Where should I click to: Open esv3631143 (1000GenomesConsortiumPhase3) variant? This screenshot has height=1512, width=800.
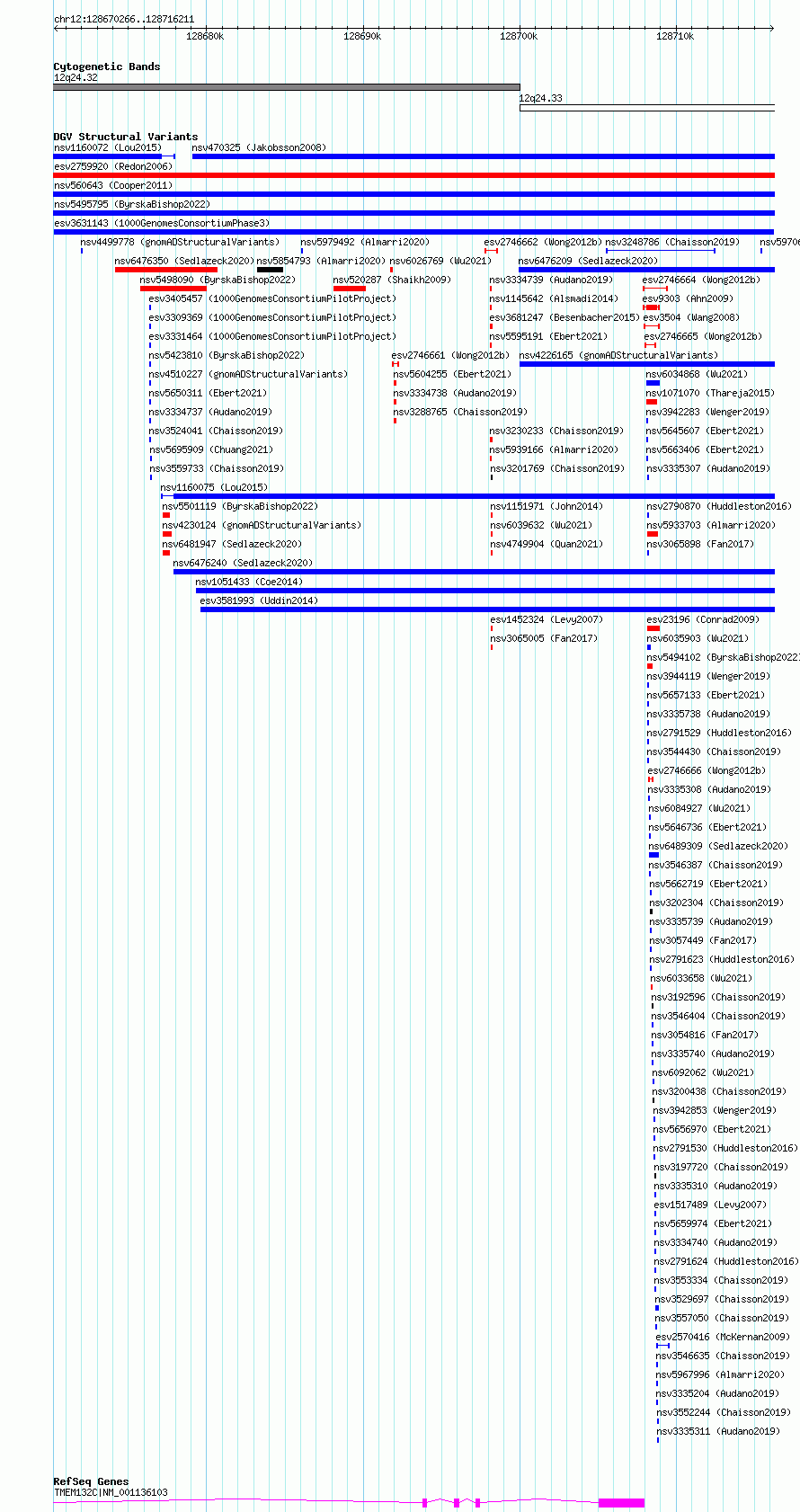coord(162,223)
